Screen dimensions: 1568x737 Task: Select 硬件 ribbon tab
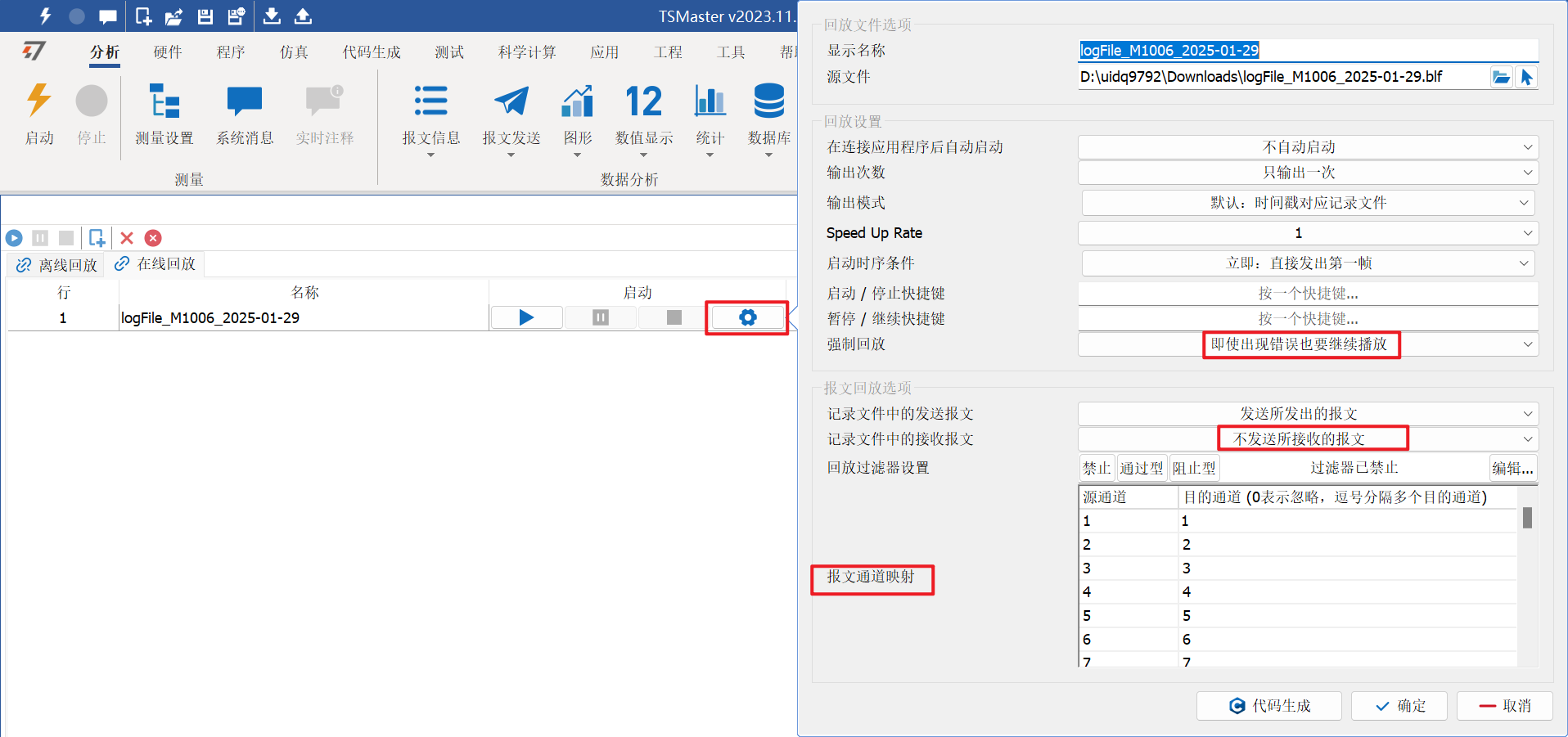[x=168, y=52]
